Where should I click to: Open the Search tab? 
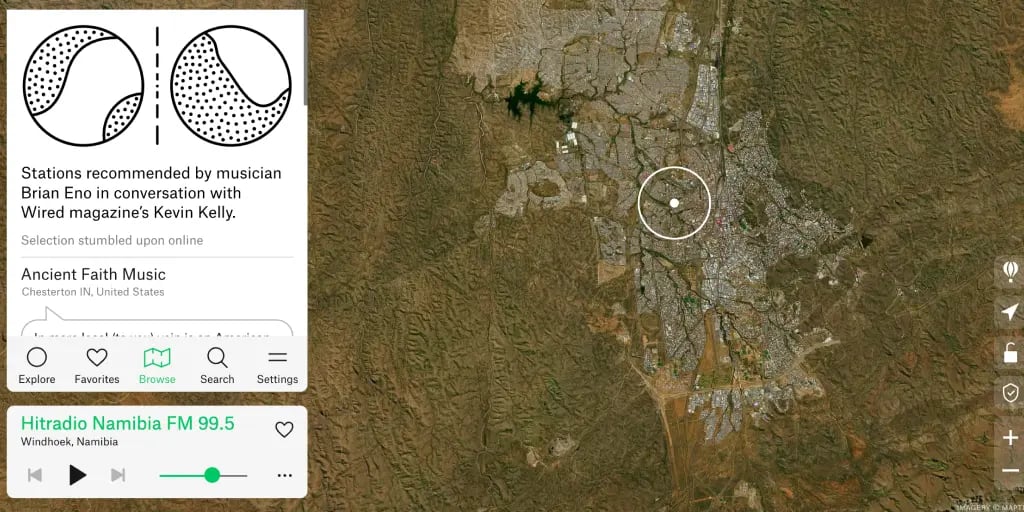point(217,366)
